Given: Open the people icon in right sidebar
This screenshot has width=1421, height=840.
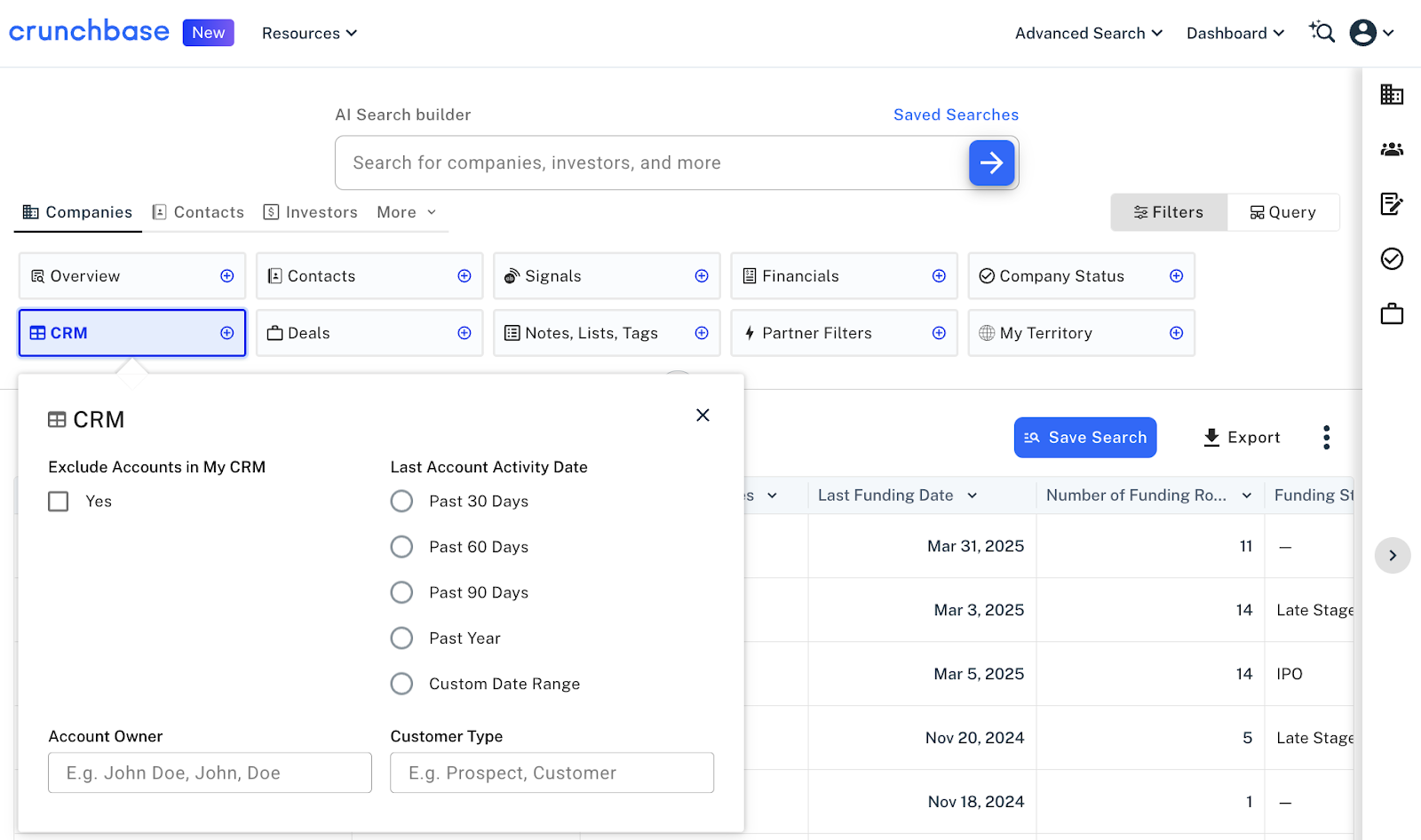Looking at the screenshot, I should click(x=1392, y=149).
